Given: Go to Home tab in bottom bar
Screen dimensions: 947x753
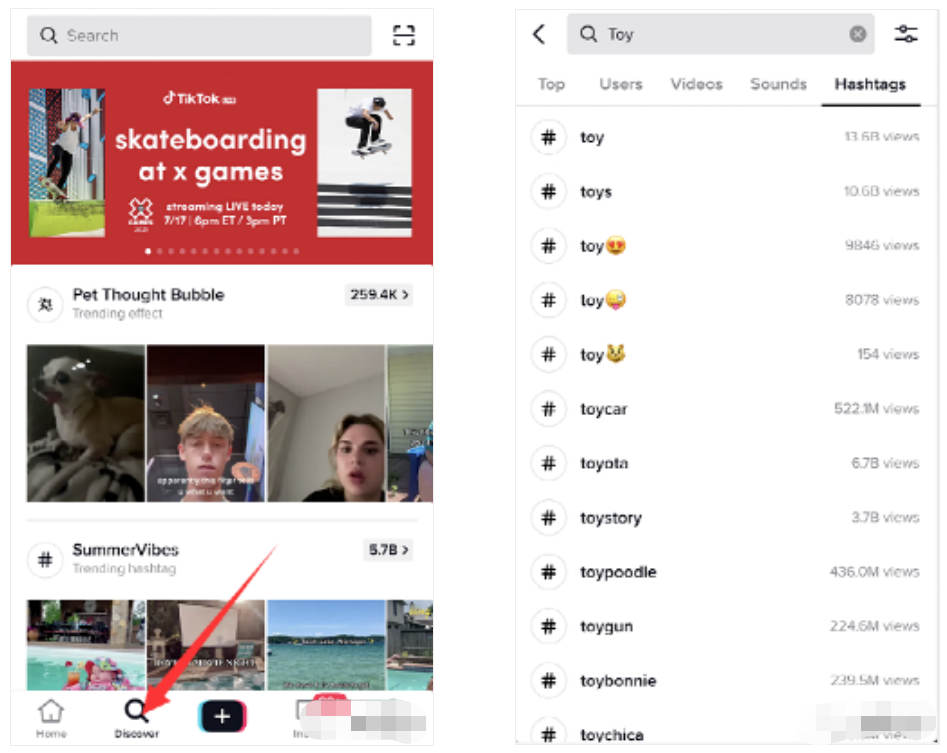Looking at the screenshot, I should [x=51, y=719].
